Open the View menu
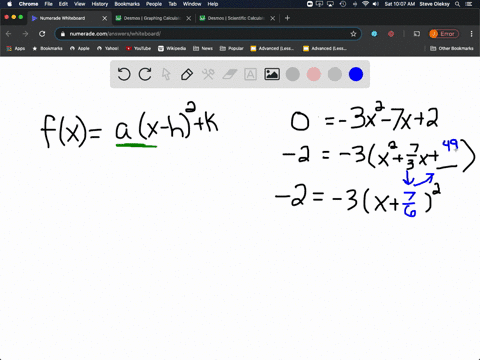480x360 pixels. point(80,4)
